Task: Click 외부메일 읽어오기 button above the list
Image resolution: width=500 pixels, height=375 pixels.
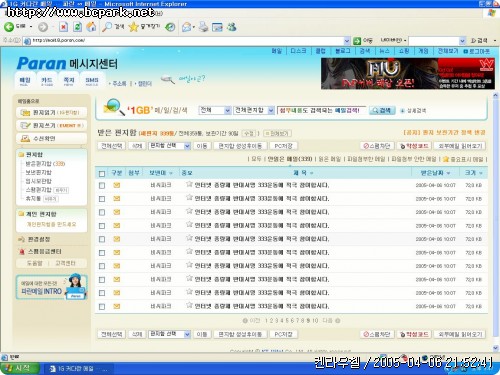Action: click(x=460, y=146)
